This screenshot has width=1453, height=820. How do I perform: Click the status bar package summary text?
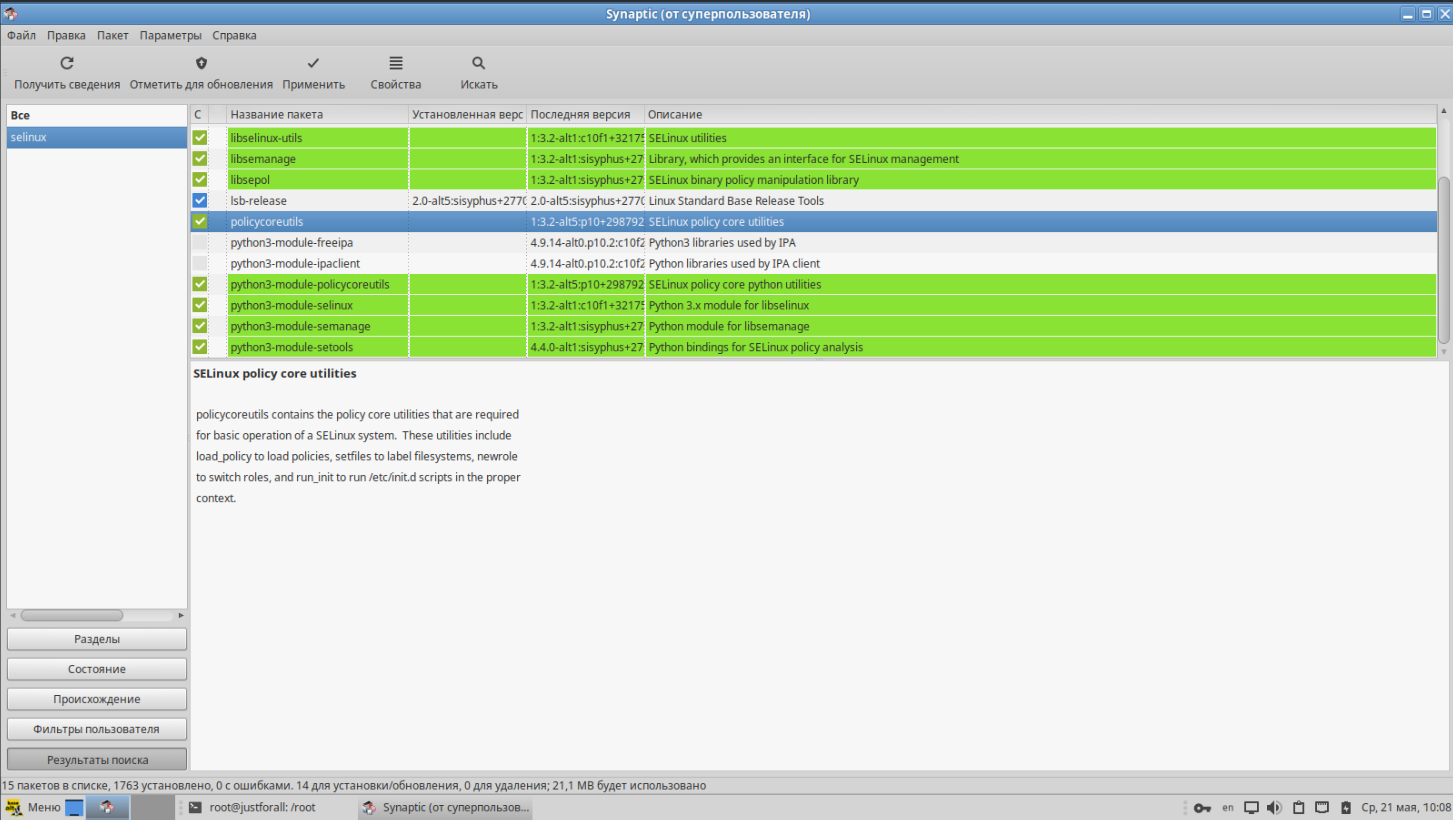click(354, 786)
